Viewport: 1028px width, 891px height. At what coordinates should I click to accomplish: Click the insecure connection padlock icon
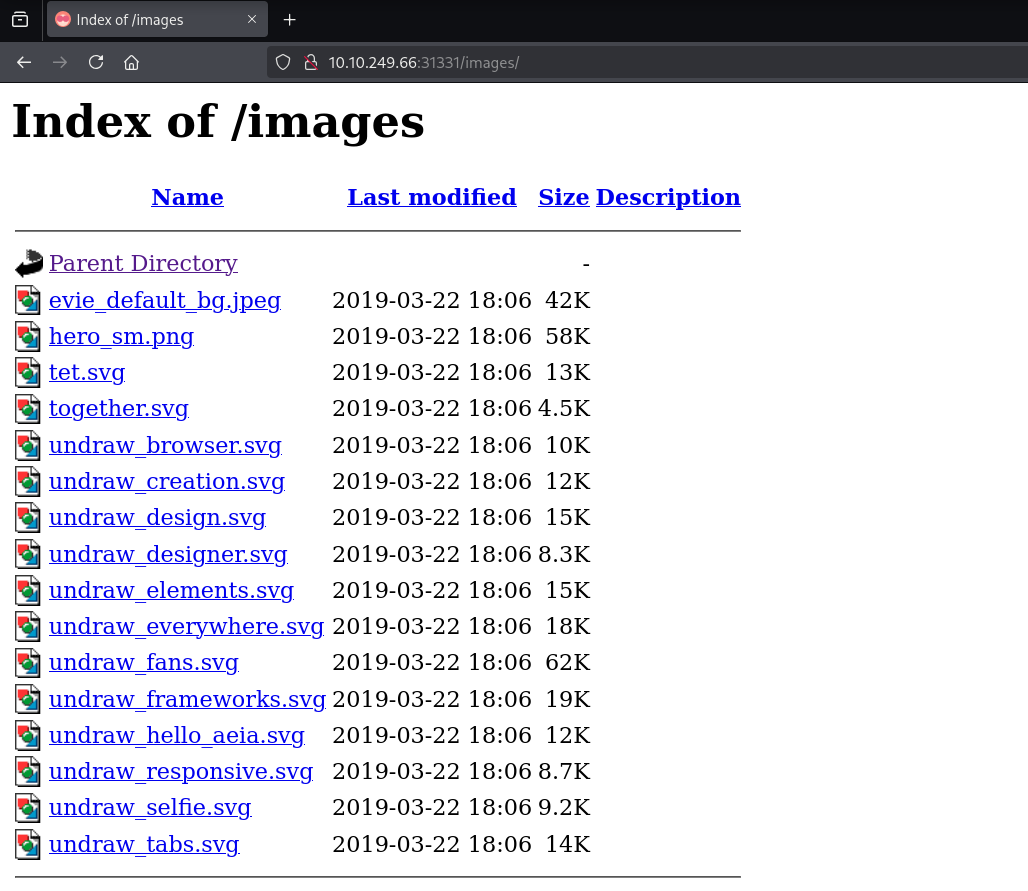[x=310, y=62]
